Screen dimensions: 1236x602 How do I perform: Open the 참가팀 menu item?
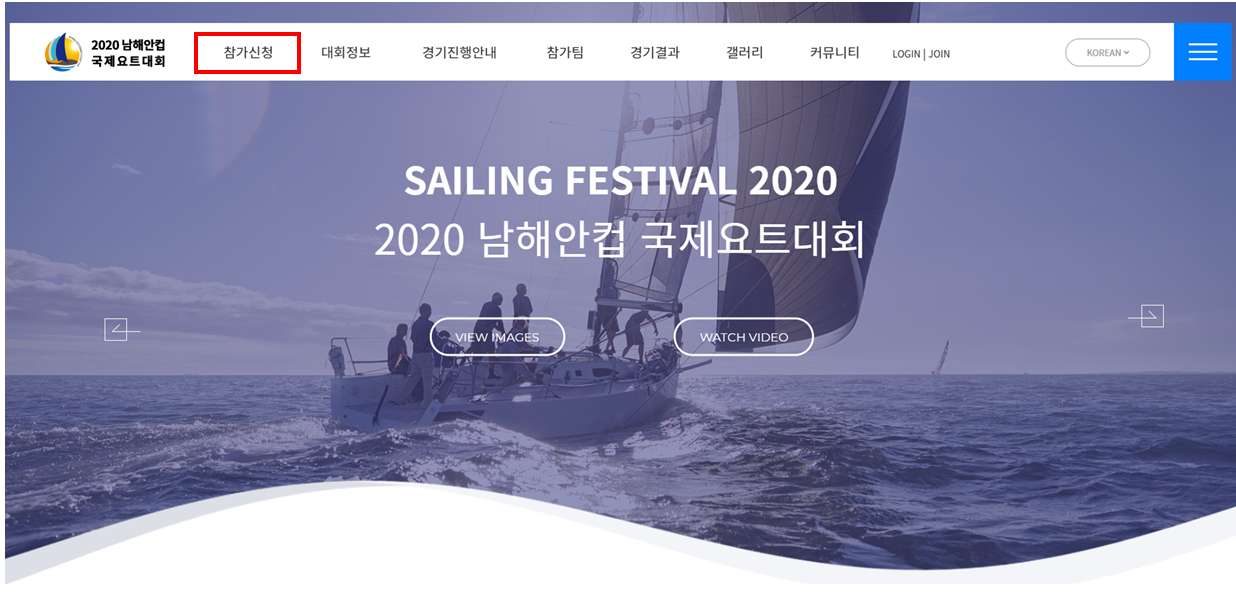pos(565,52)
